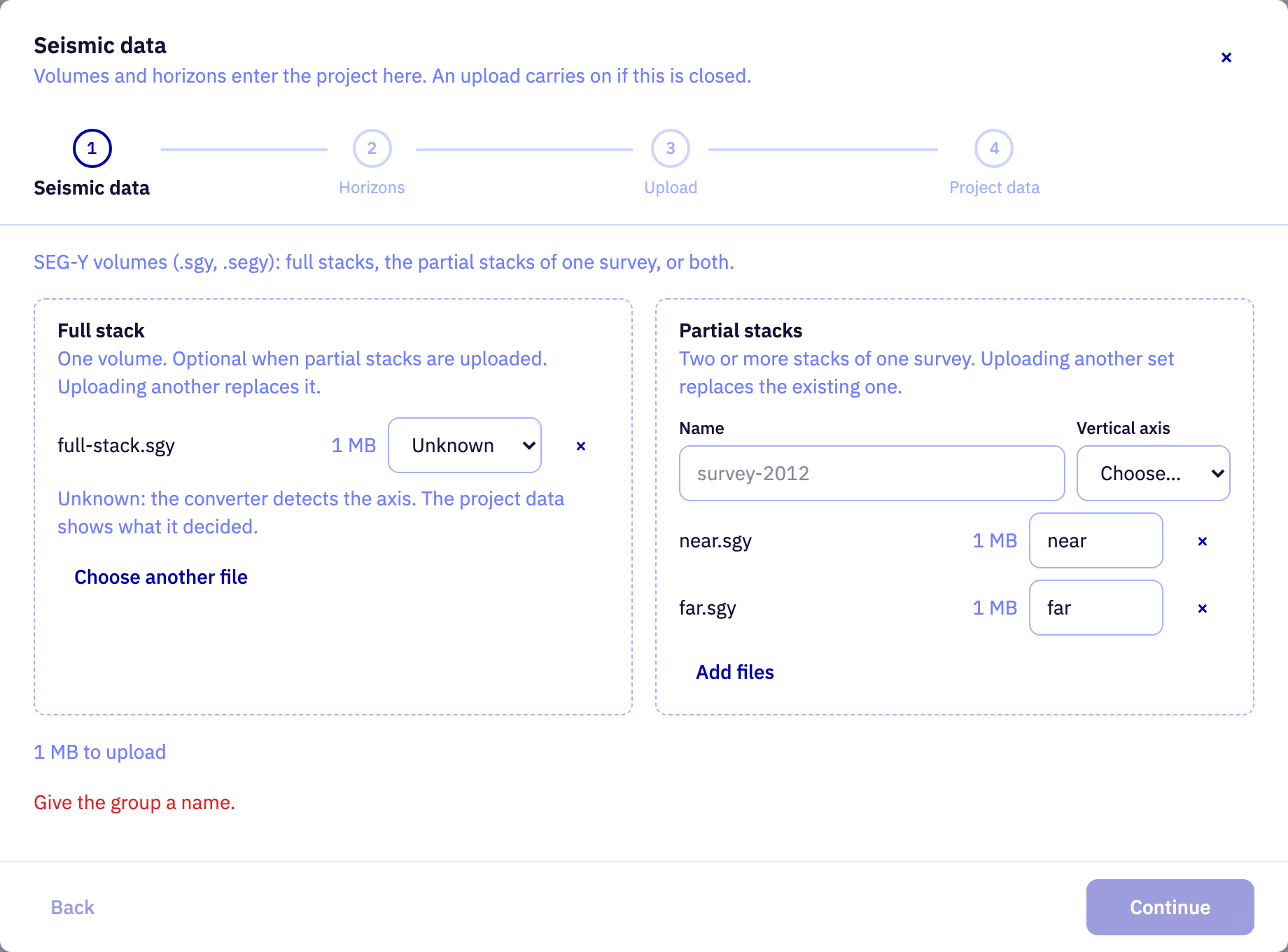The image size is (1288, 952).
Task: Edit the near stack label field
Action: (x=1095, y=540)
